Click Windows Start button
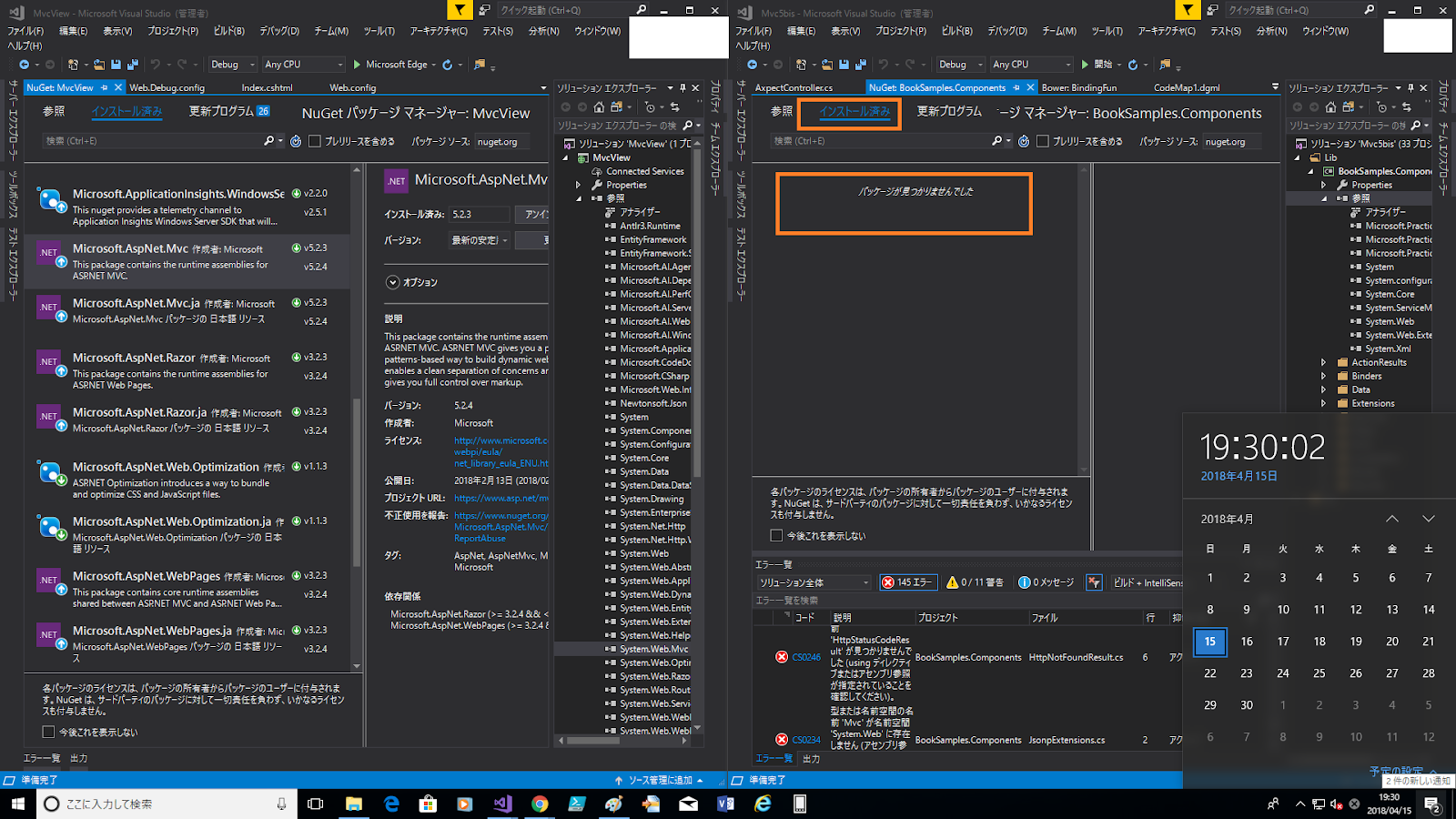 [18, 804]
